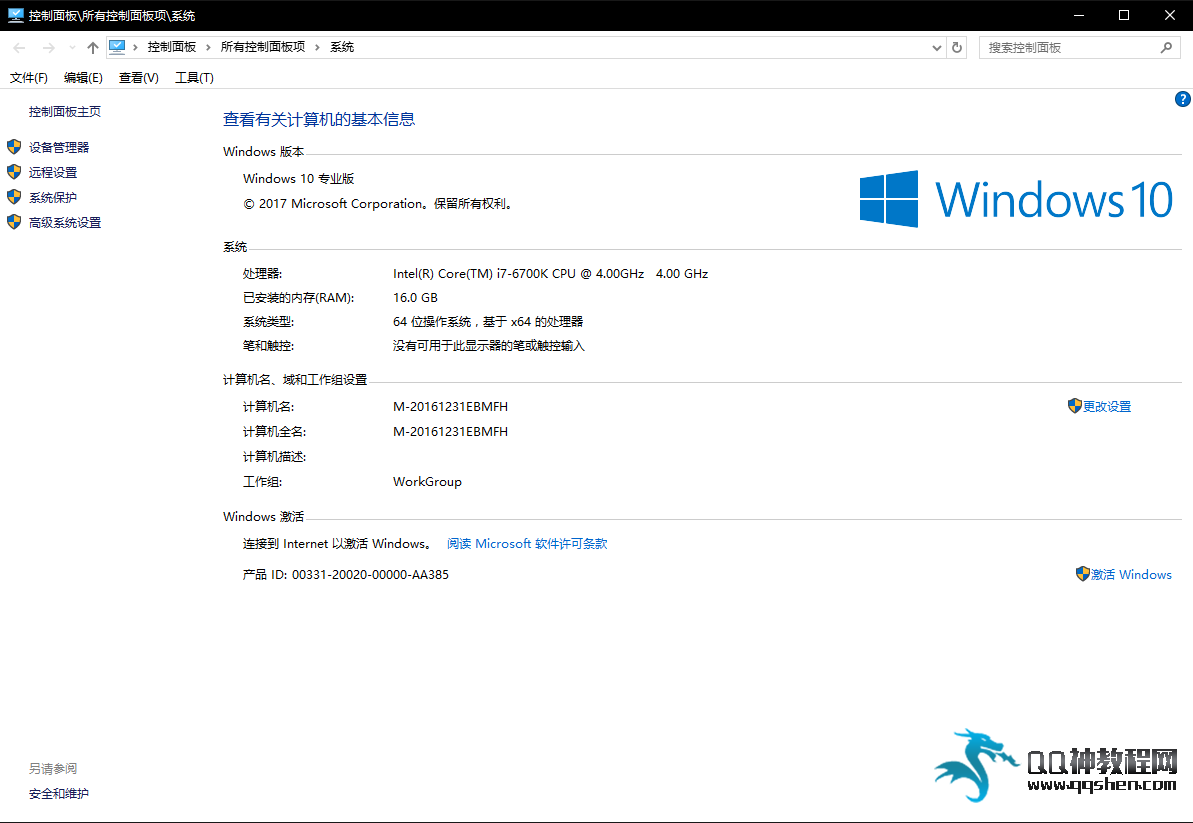Viewport: 1193px width, 823px height.
Task: Refresh the control panel page
Action: [x=957, y=48]
